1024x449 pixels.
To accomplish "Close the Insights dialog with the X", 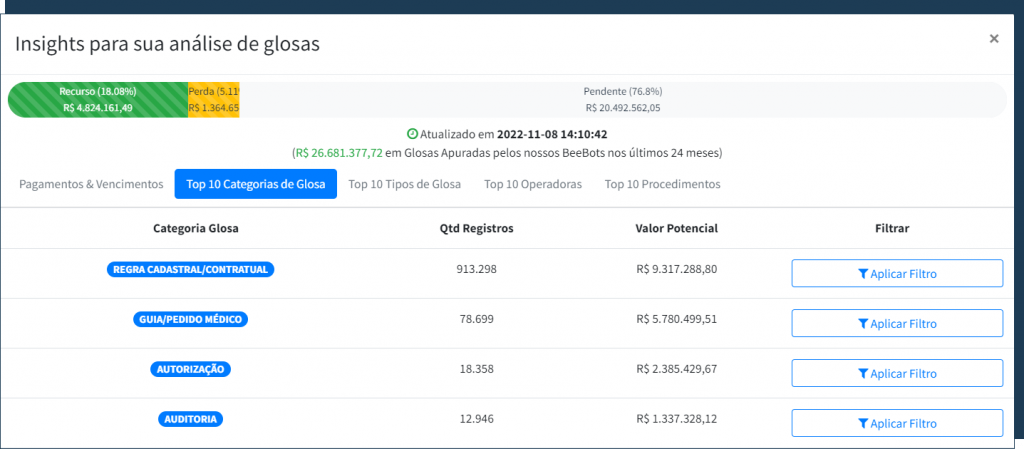I will click(x=993, y=39).
